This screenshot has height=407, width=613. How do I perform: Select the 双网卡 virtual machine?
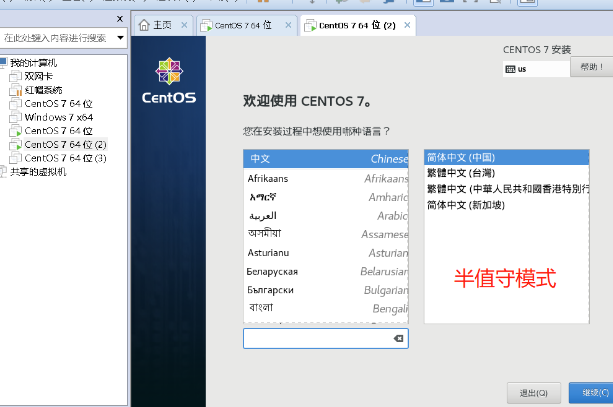point(38,76)
